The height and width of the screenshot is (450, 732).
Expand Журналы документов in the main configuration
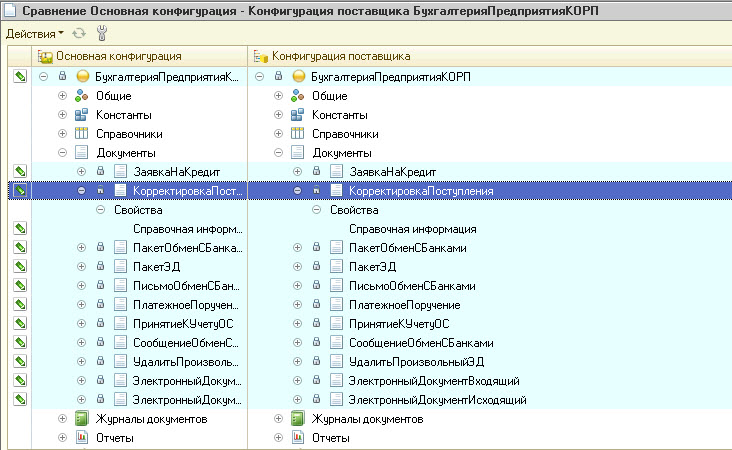coord(62,419)
